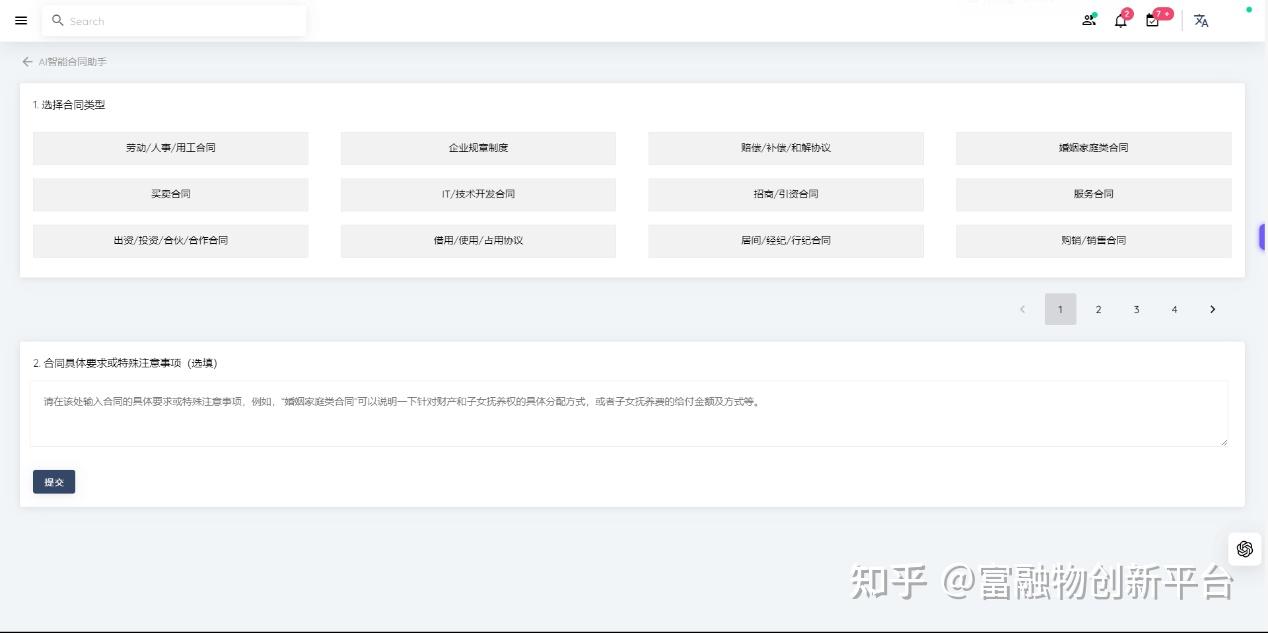Open the language translation icon
This screenshot has width=1268, height=633.
[1201, 20]
